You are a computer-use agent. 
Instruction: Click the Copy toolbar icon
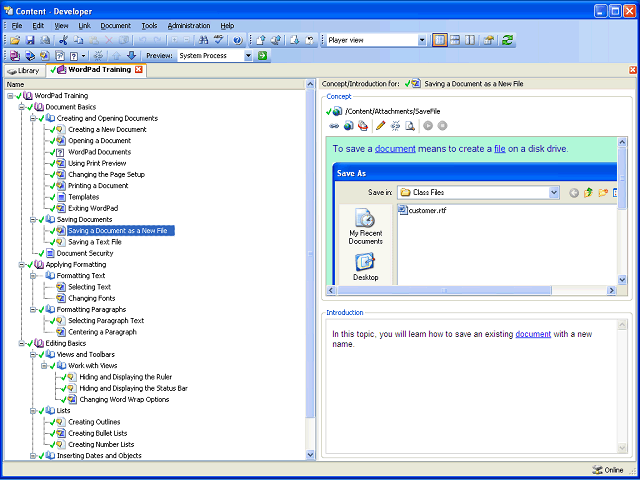tap(78, 40)
